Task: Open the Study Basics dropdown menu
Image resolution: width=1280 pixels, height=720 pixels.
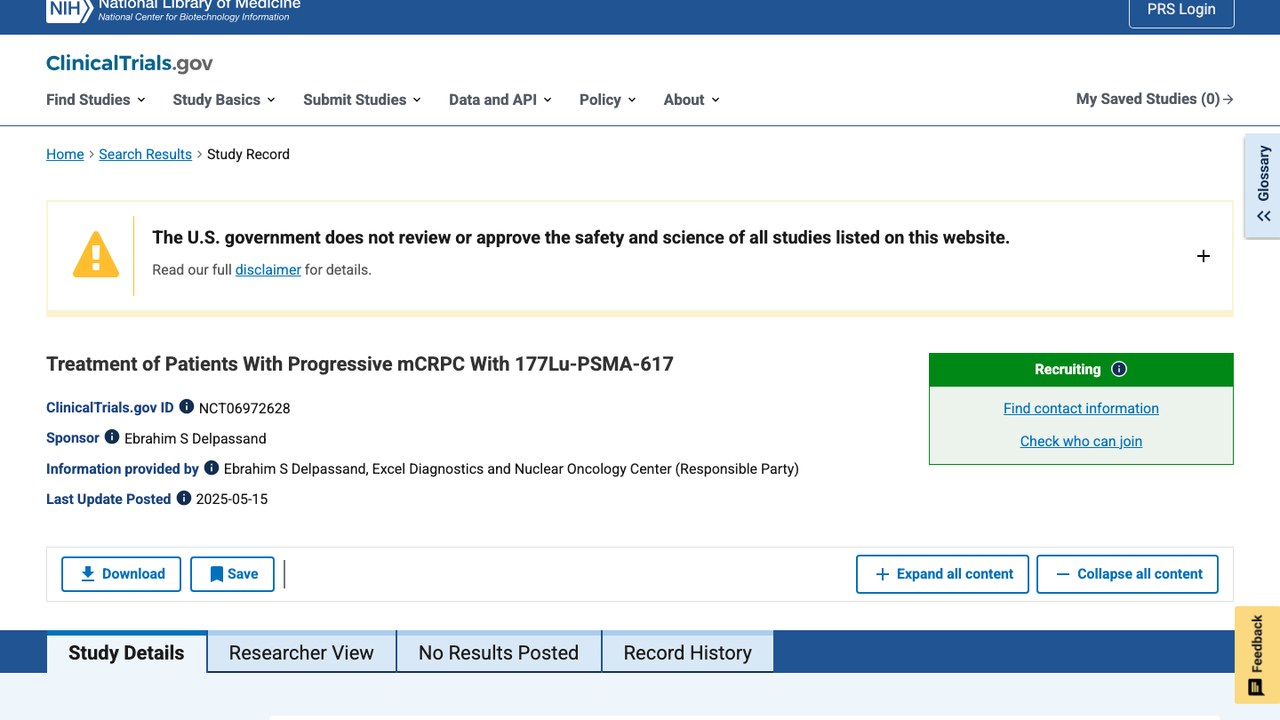Action: 224,99
